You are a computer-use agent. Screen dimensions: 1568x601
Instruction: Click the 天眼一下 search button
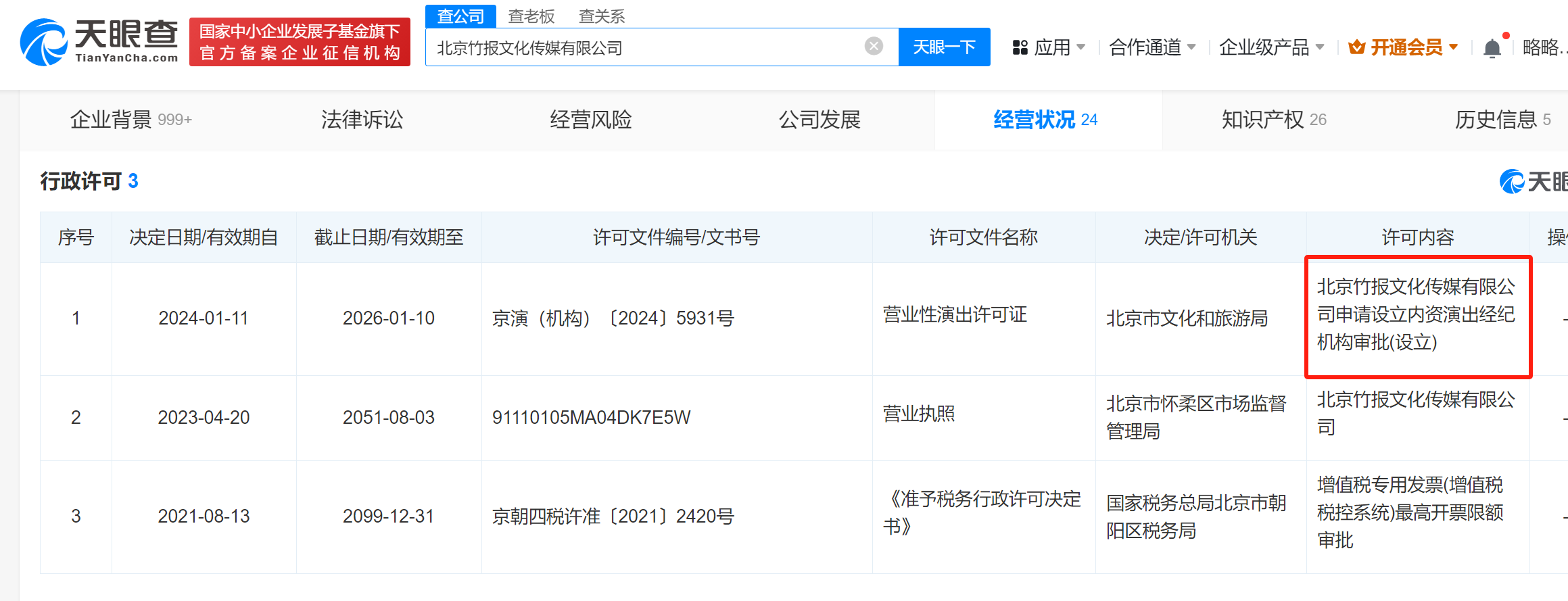[944, 47]
